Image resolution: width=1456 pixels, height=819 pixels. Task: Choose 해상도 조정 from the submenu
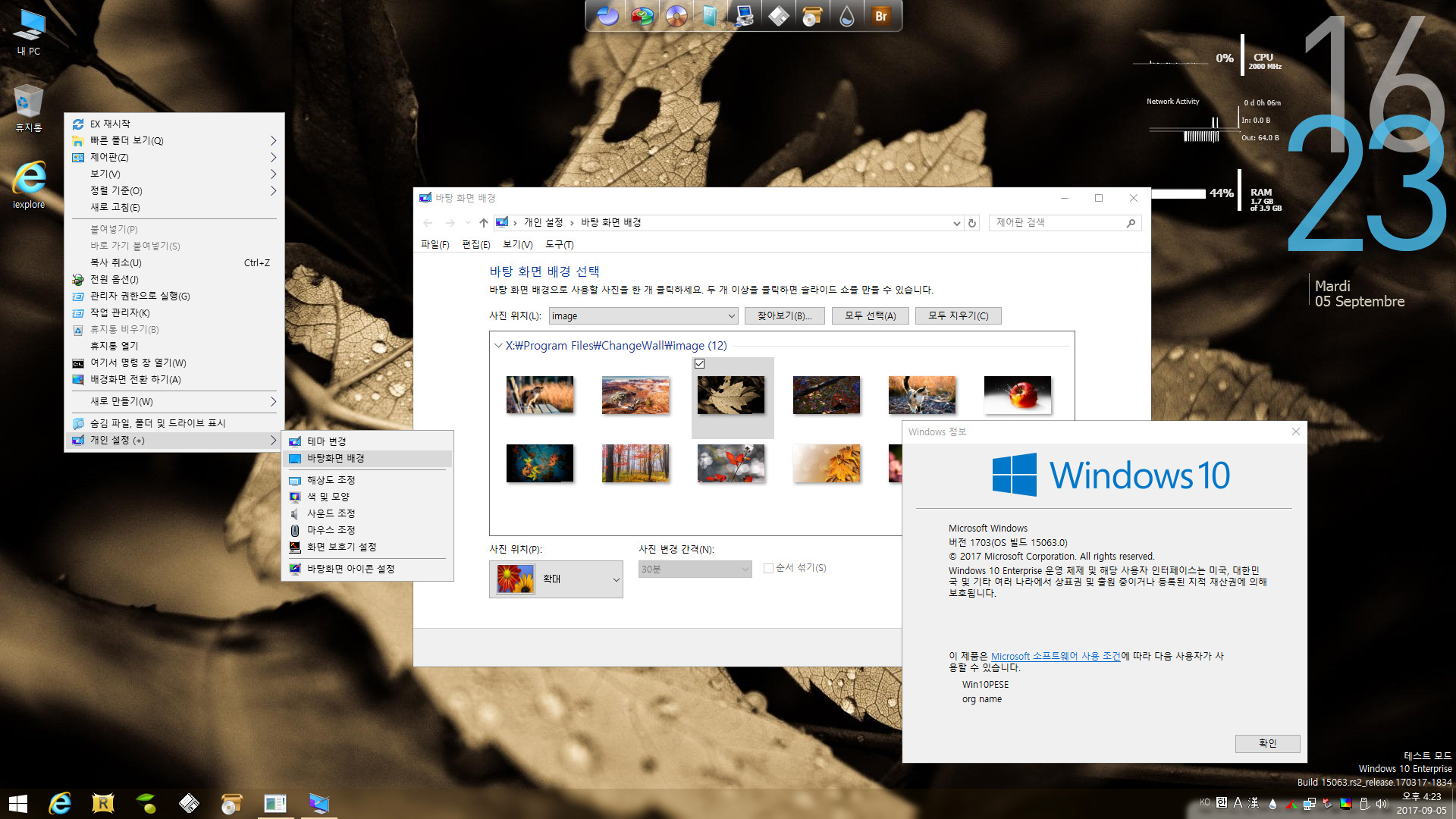[x=368, y=480]
